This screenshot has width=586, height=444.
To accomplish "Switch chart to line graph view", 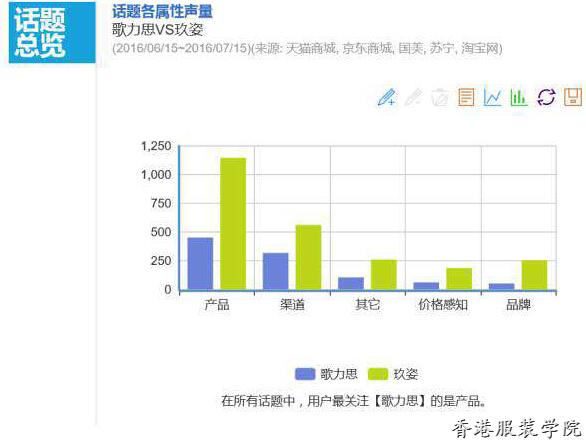I will point(492,97).
